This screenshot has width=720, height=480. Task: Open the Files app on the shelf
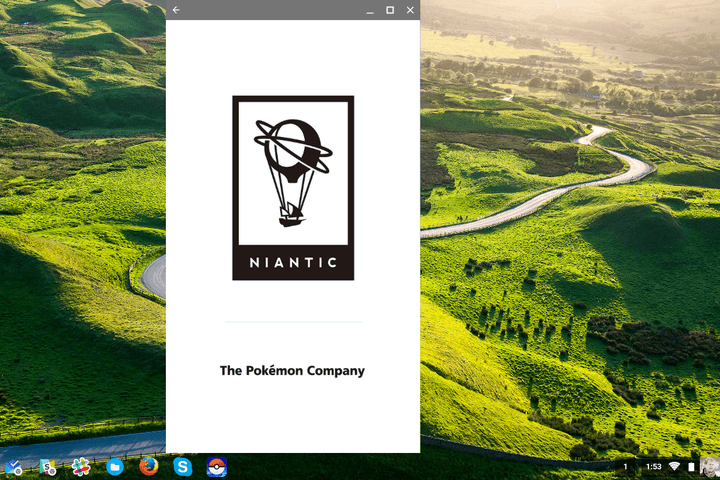(x=115, y=467)
